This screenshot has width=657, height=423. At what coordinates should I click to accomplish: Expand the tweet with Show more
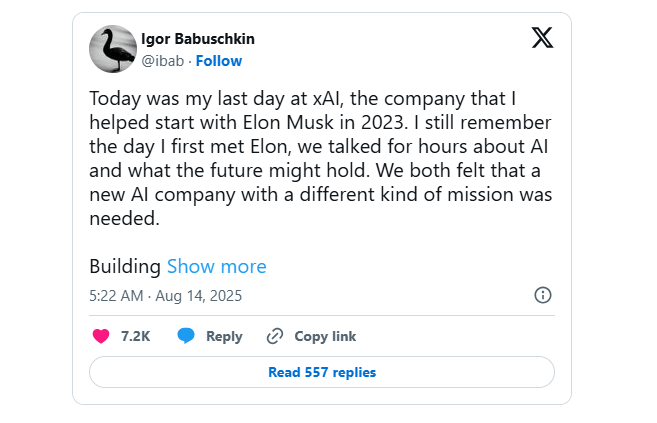point(216,266)
